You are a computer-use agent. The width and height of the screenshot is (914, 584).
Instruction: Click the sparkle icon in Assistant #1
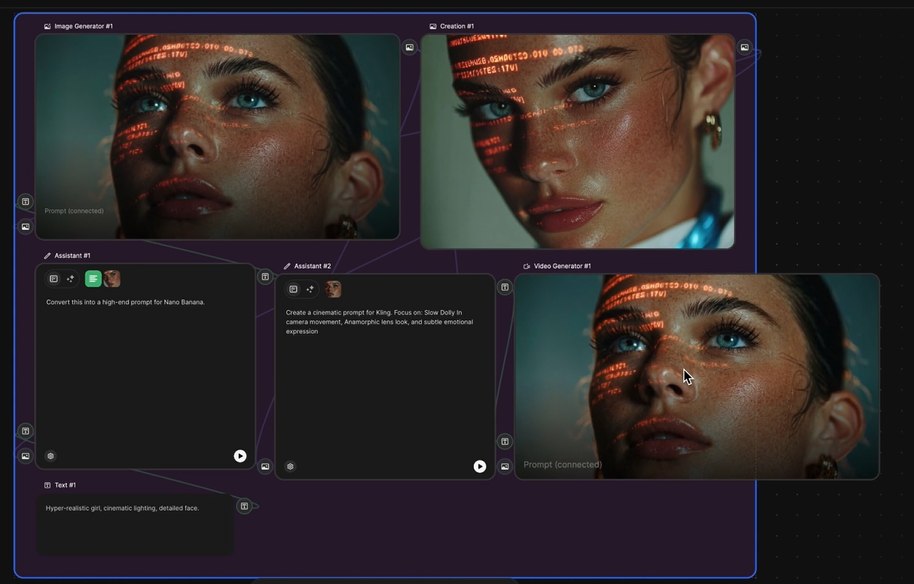71,279
